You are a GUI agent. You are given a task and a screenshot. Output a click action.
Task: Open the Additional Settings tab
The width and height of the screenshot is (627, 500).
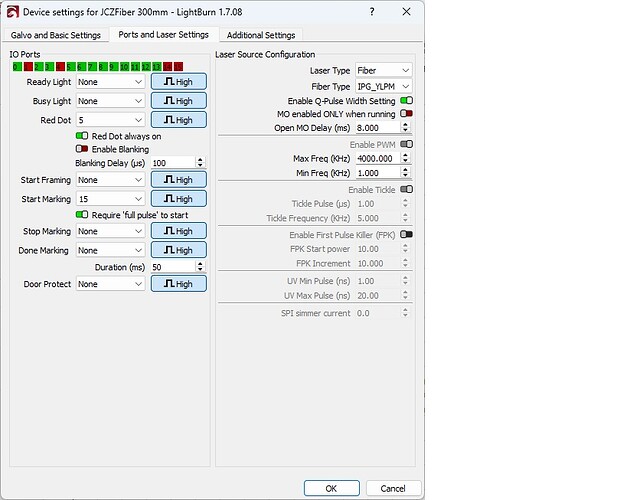pos(261,35)
